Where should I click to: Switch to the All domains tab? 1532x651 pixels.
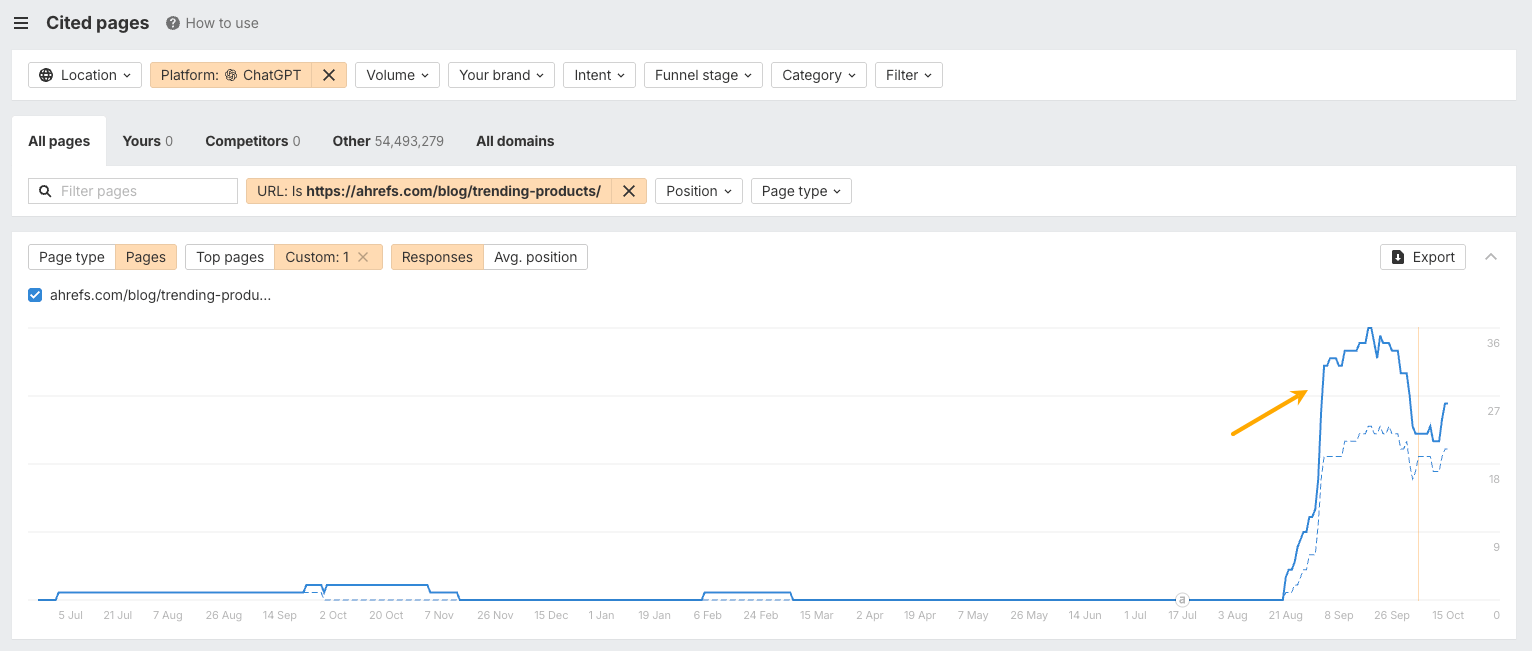(x=515, y=141)
